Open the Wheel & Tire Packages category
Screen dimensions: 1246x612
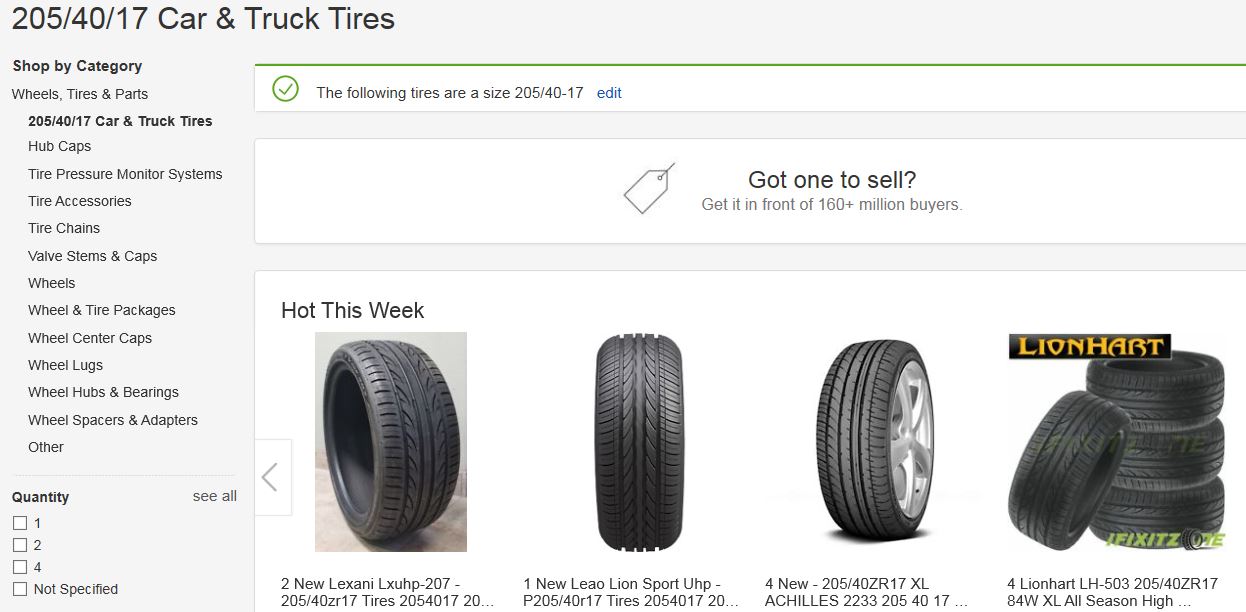pos(102,310)
